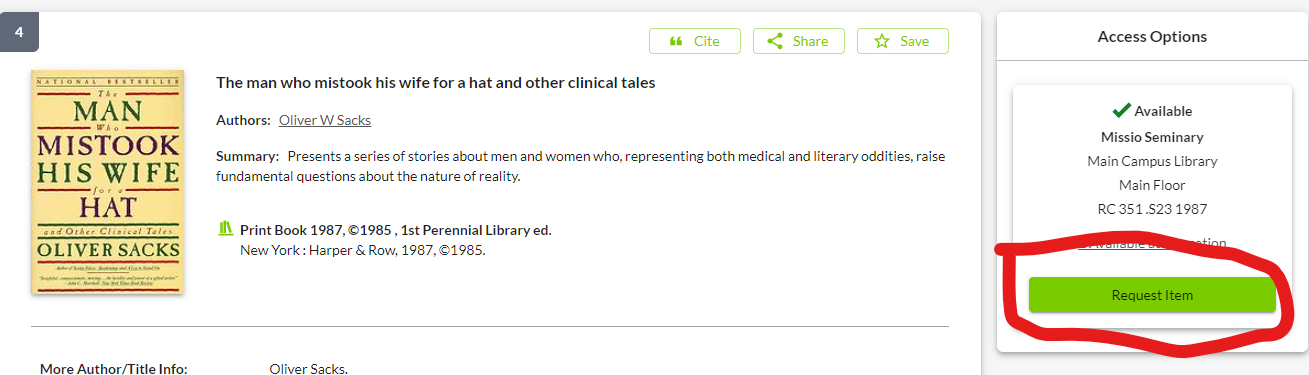Viewport: 1309px width, 375px height.
Task: Select the call number RC 351 .S23 1987
Action: coord(1152,209)
